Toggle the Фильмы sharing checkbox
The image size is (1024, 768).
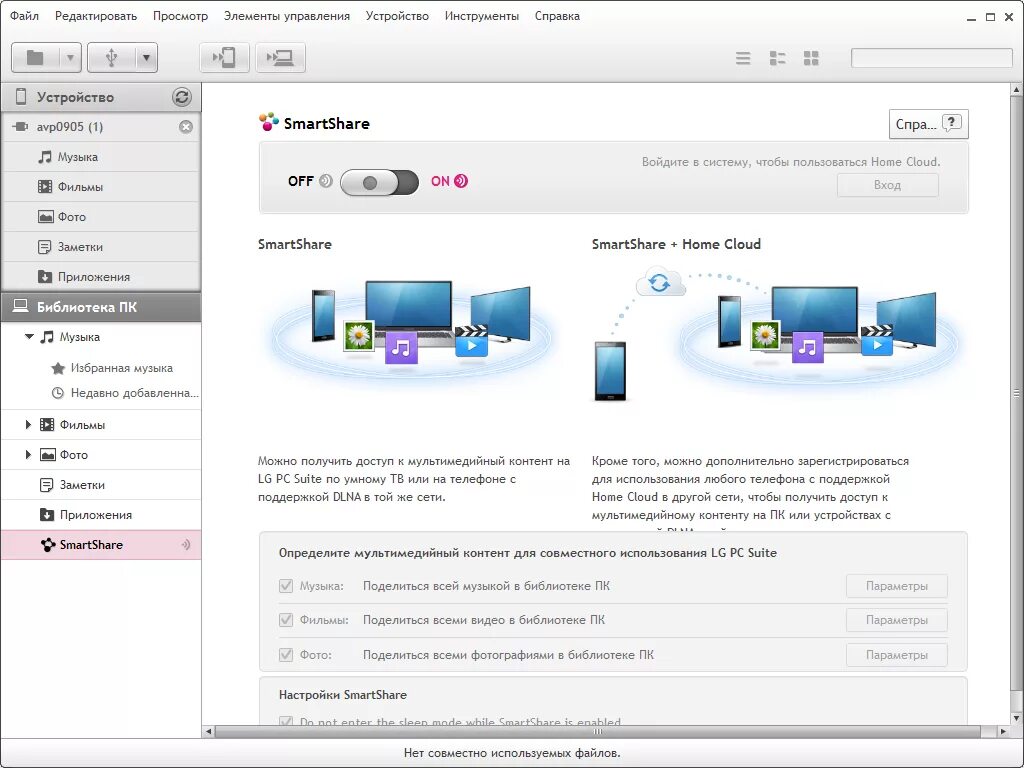(x=286, y=620)
